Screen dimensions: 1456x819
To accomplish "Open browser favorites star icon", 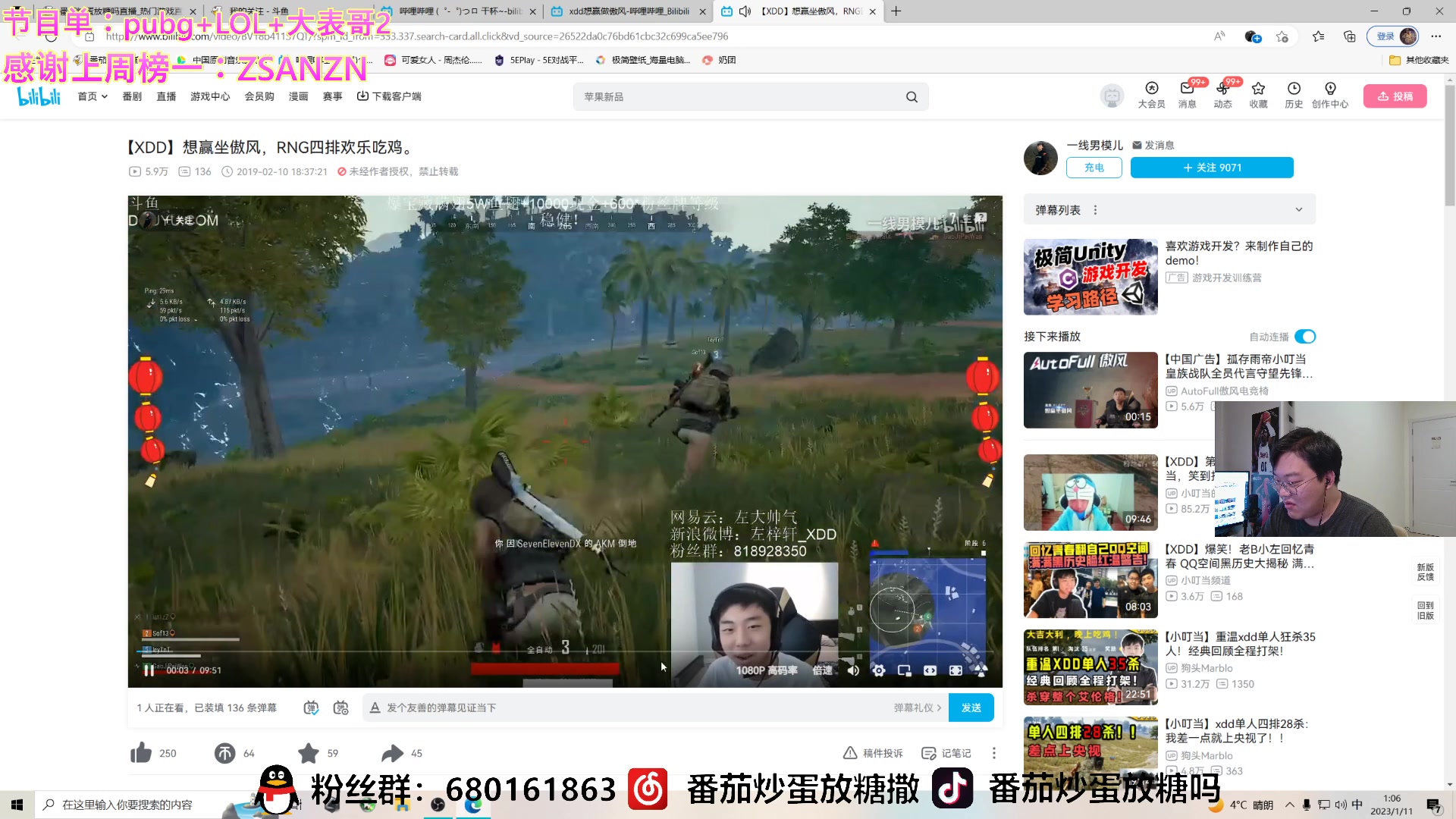I will (x=1318, y=36).
